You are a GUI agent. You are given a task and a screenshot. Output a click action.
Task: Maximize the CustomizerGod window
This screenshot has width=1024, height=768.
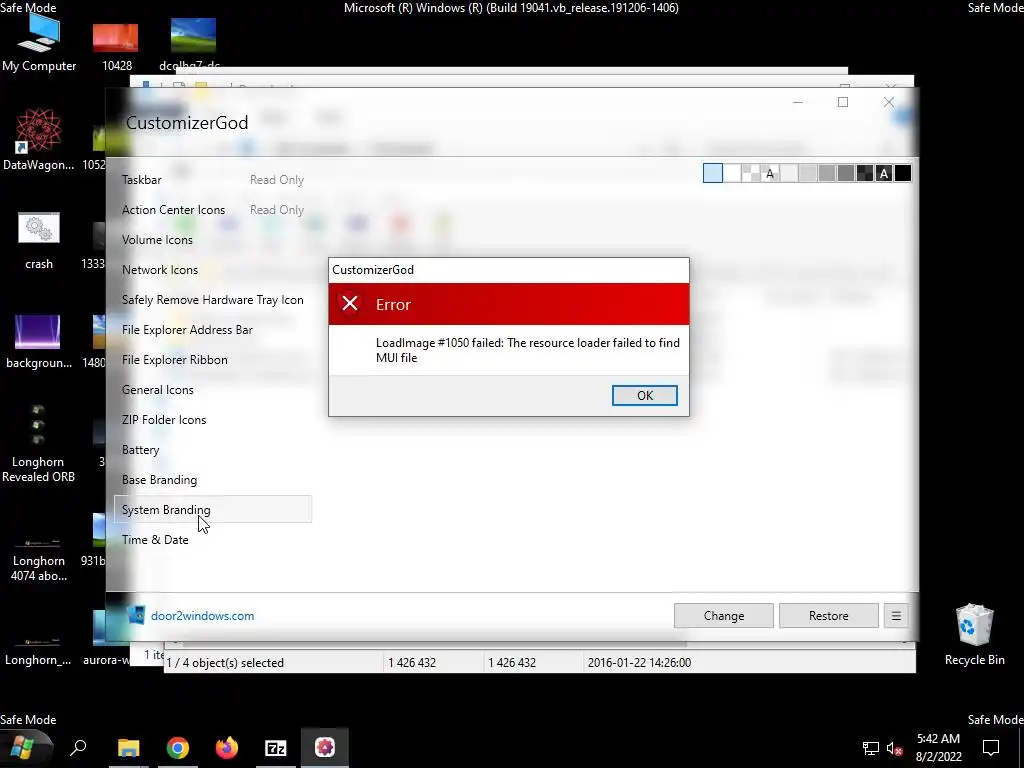pyautogui.click(x=843, y=102)
